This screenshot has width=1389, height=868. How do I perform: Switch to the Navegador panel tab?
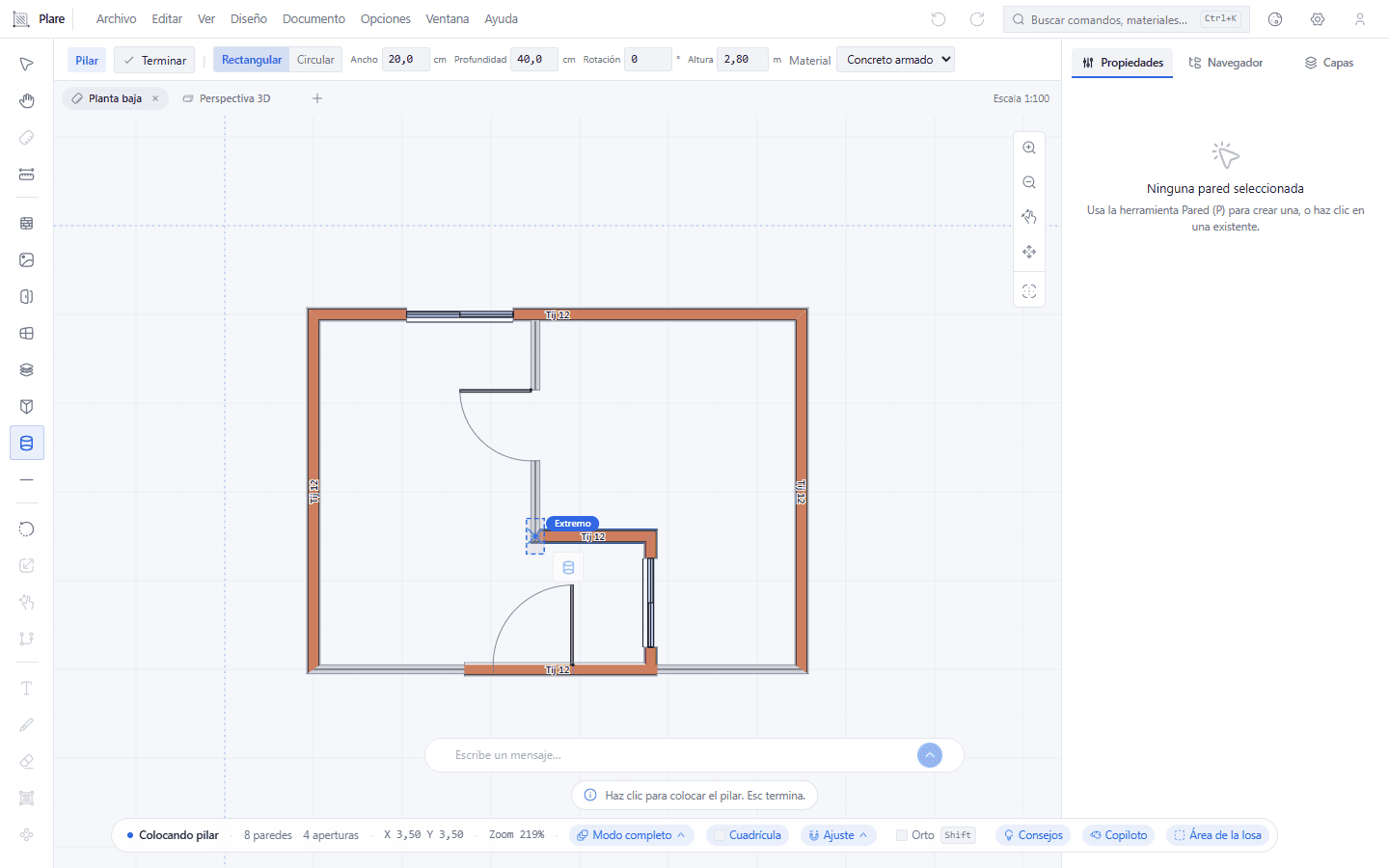point(1225,63)
